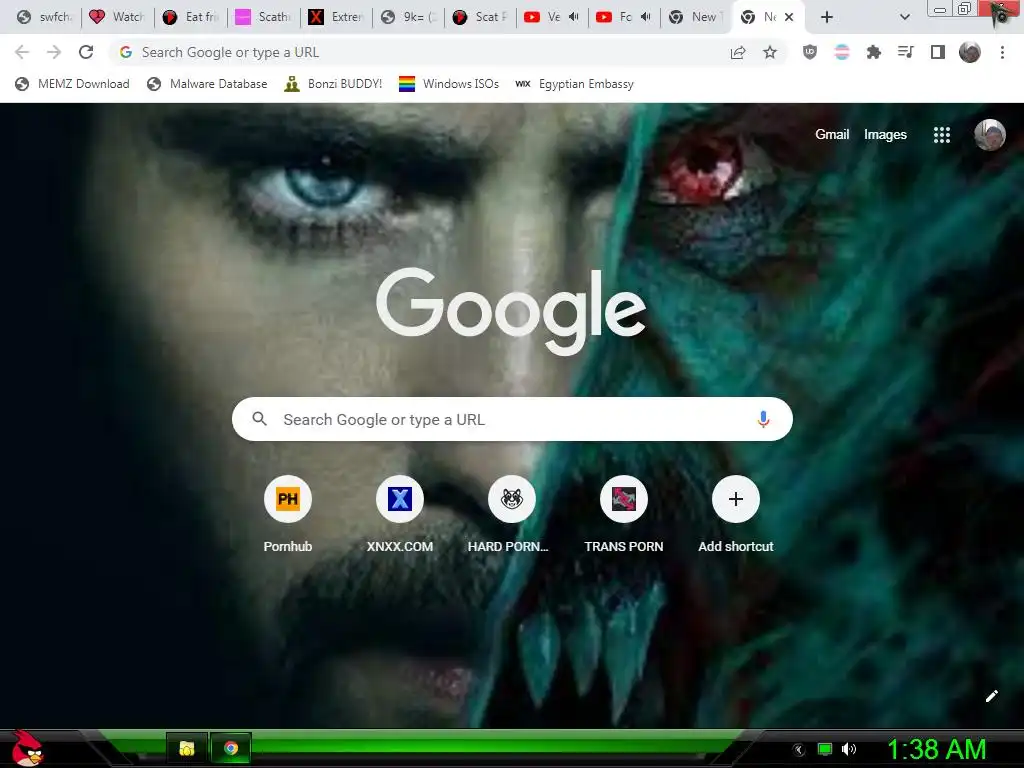Switch to the swfch tab
Image resolution: width=1024 pixels, height=768 pixels.
point(44,17)
